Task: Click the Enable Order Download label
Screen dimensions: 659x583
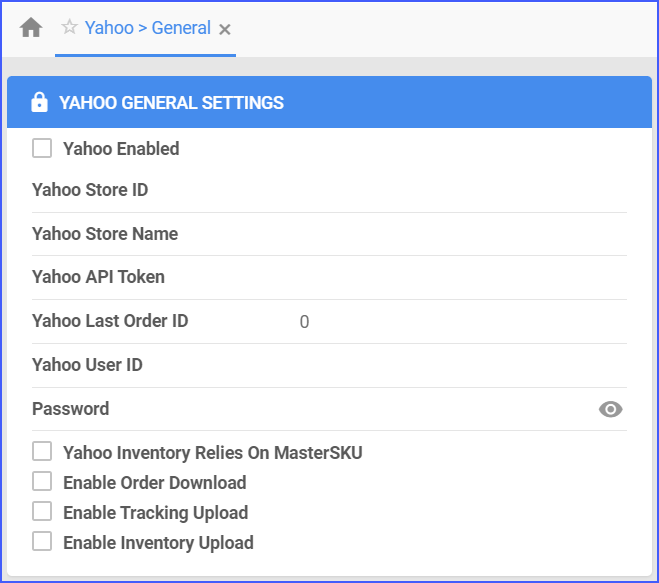Action: pos(155,483)
